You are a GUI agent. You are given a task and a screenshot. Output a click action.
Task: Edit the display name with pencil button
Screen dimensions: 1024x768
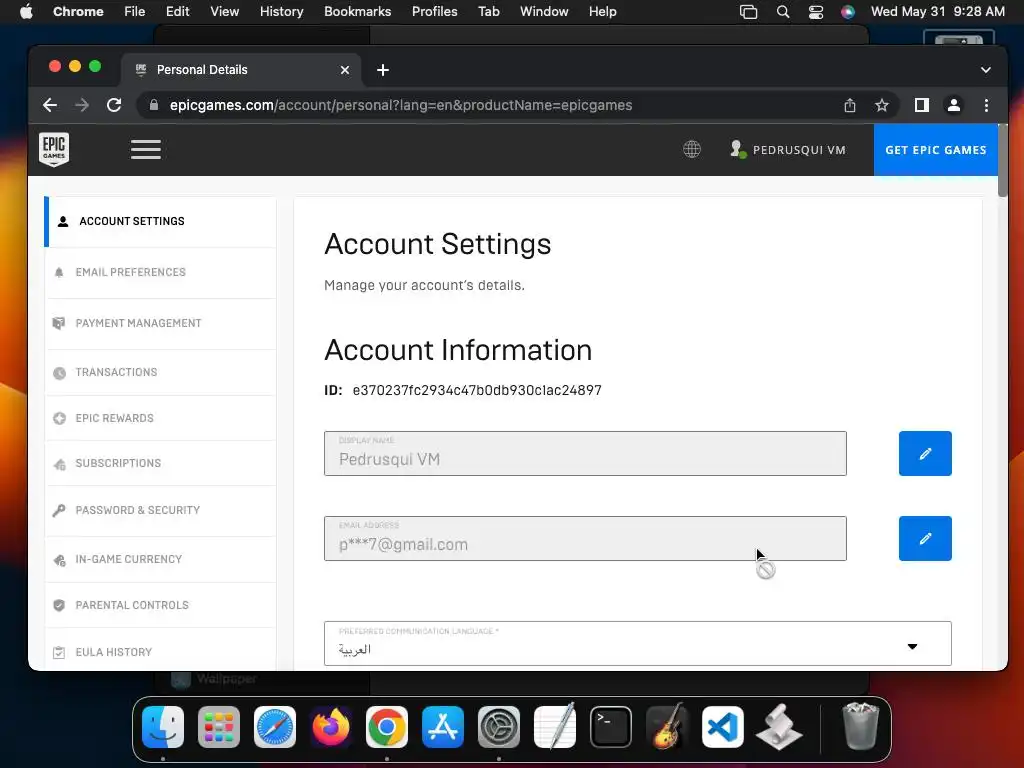tap(925, 453)
